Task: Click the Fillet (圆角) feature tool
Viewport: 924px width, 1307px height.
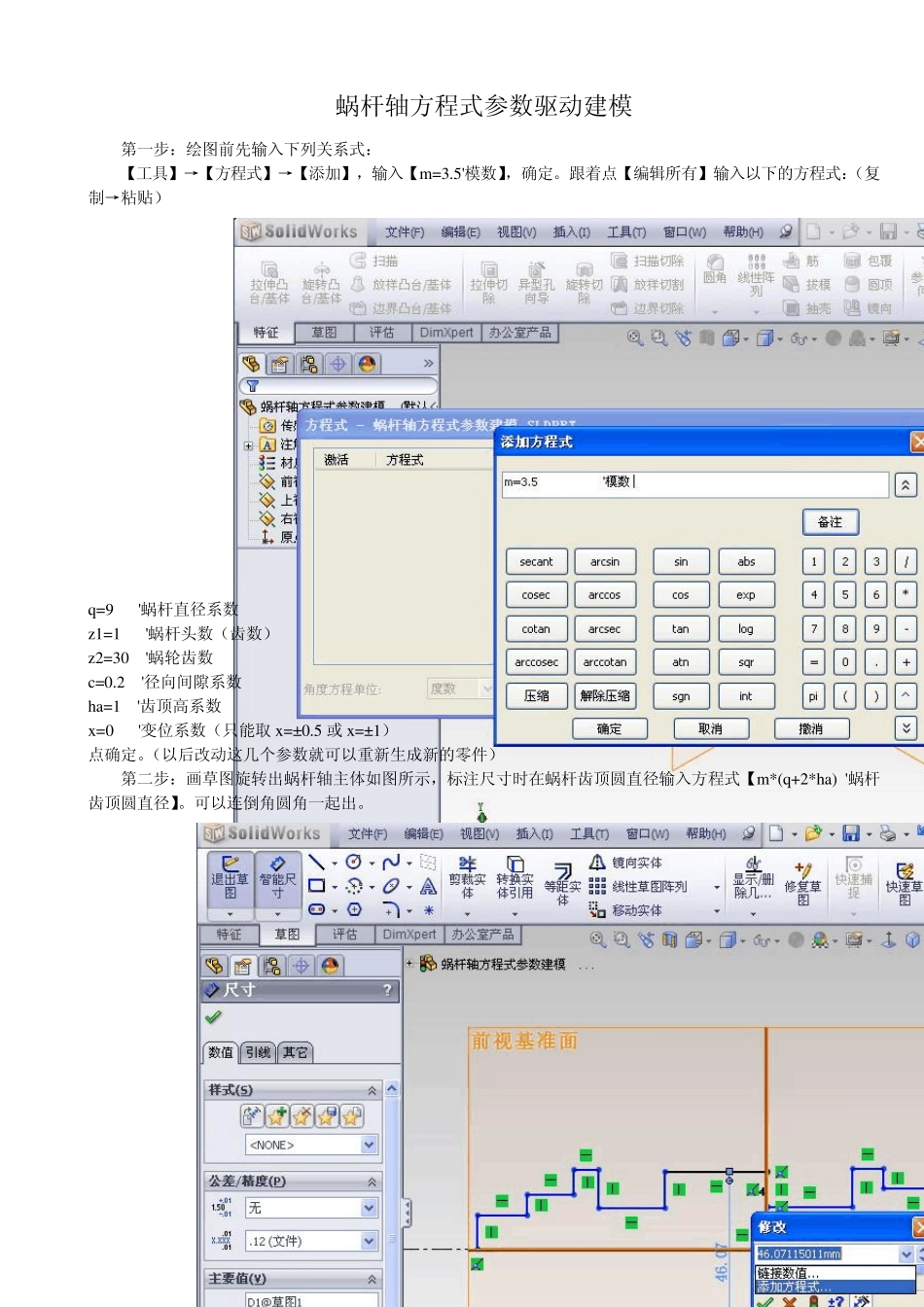Action: click(715, 269)
